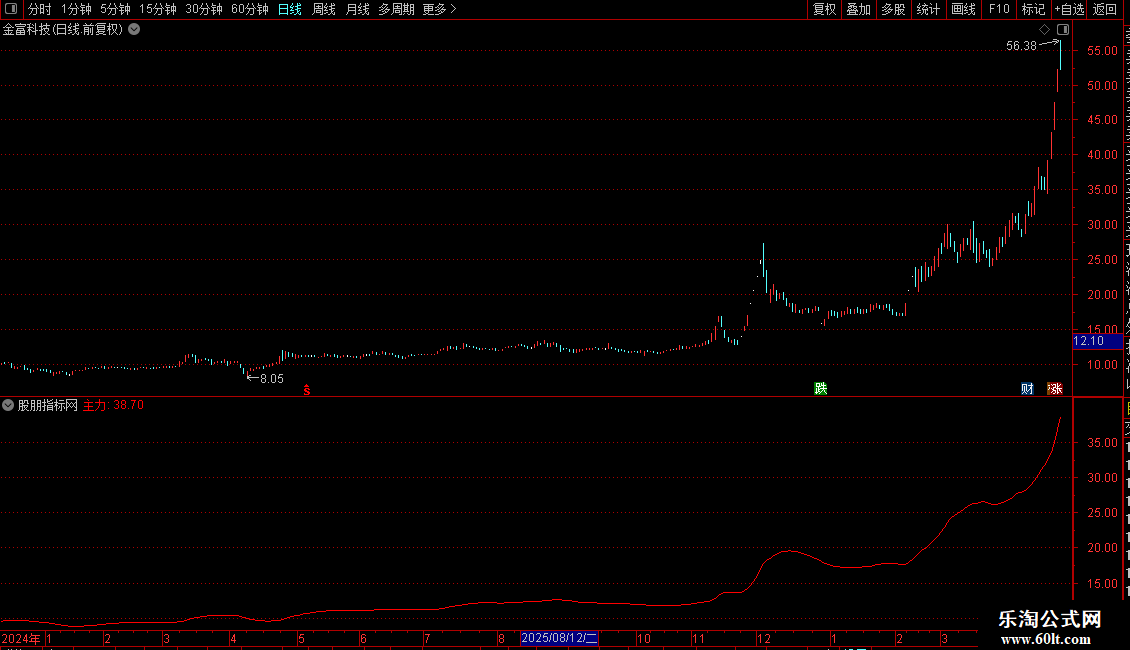Screen dimensions: 1130x650
Task: Click the red 'S' event marker
Action: pyautogui.click(x=307, y=390)
